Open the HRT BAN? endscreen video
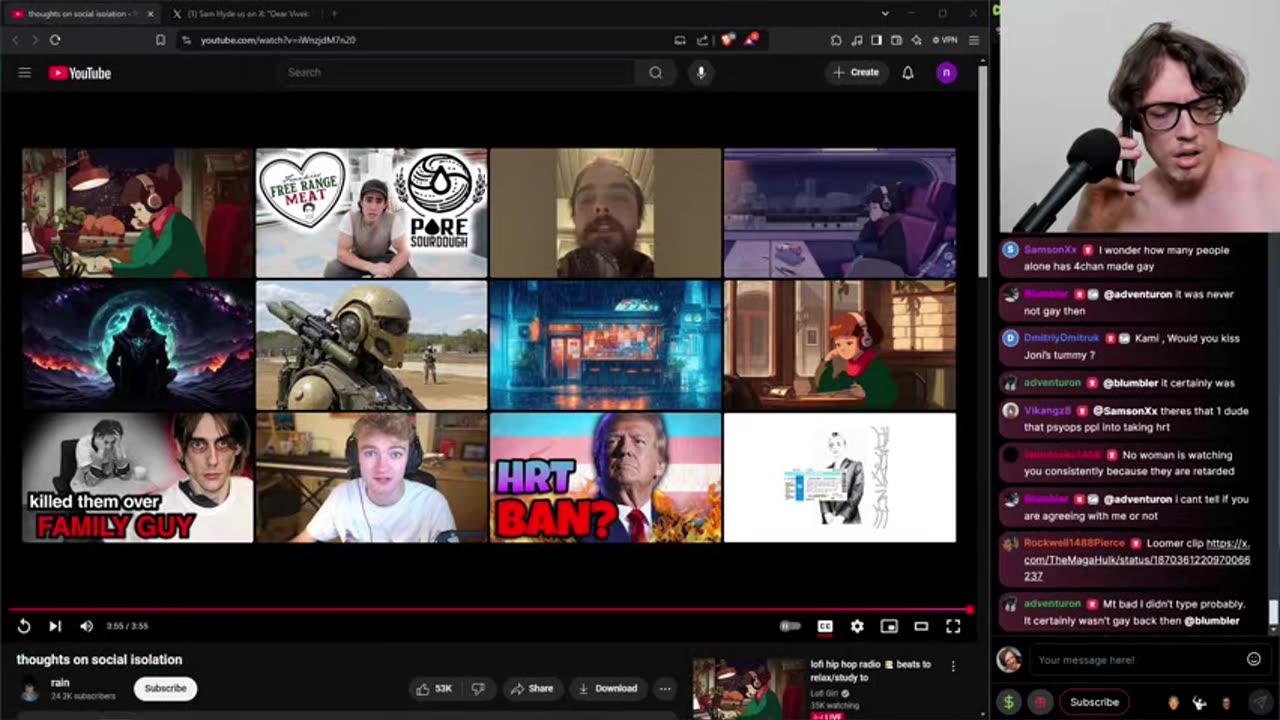 tap(606, 477)
